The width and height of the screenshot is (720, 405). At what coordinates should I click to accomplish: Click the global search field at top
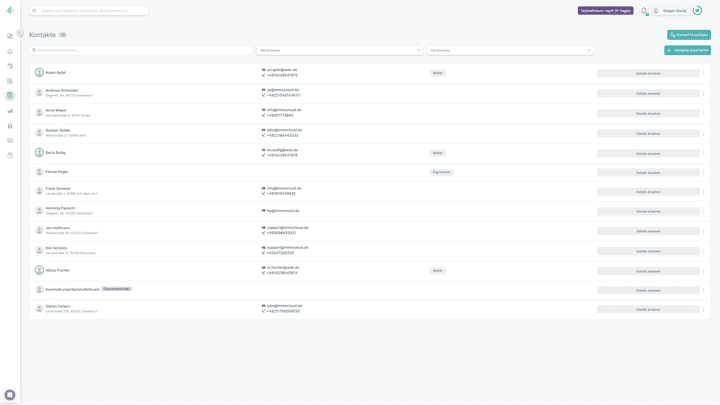coord(88,11)
